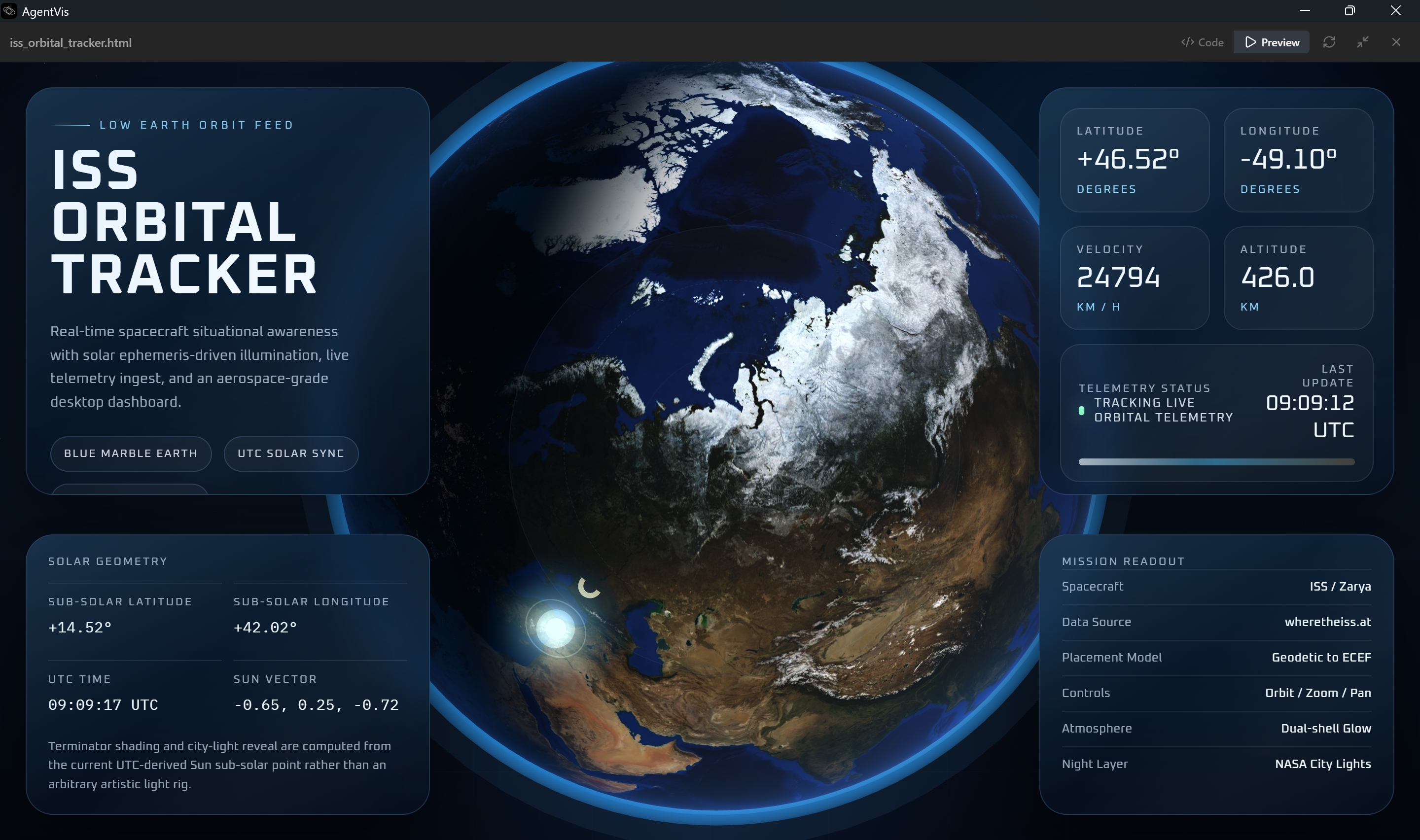This screenshot has width=1420, height=840.
Task: Click the refresh preview icon
Action: click(1329, 42)
